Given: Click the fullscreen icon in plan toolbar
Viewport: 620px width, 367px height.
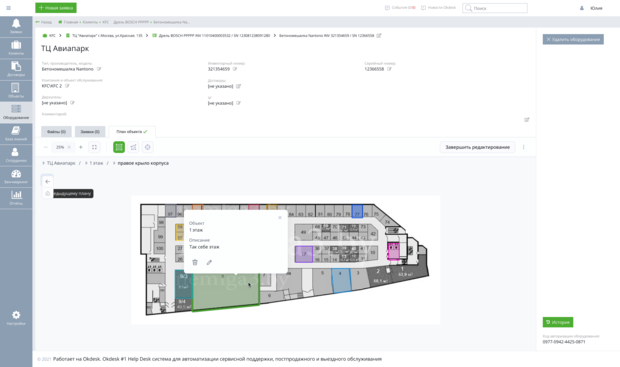Looking at the screenshot, I should pyautogui.click(x=94, y=147).
